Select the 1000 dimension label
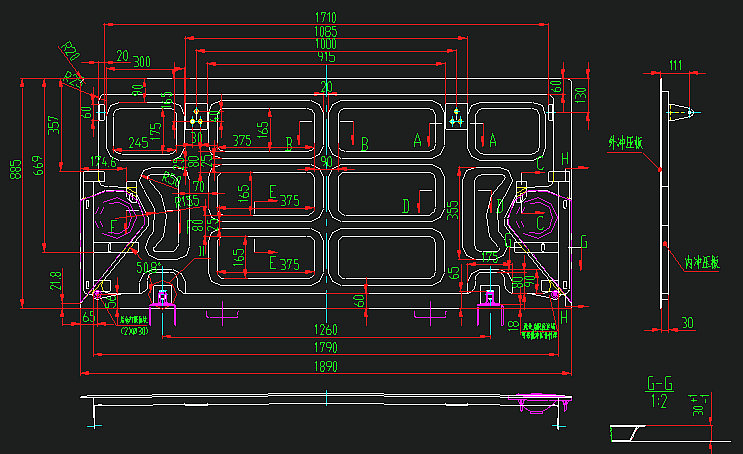 click(325, 45)
